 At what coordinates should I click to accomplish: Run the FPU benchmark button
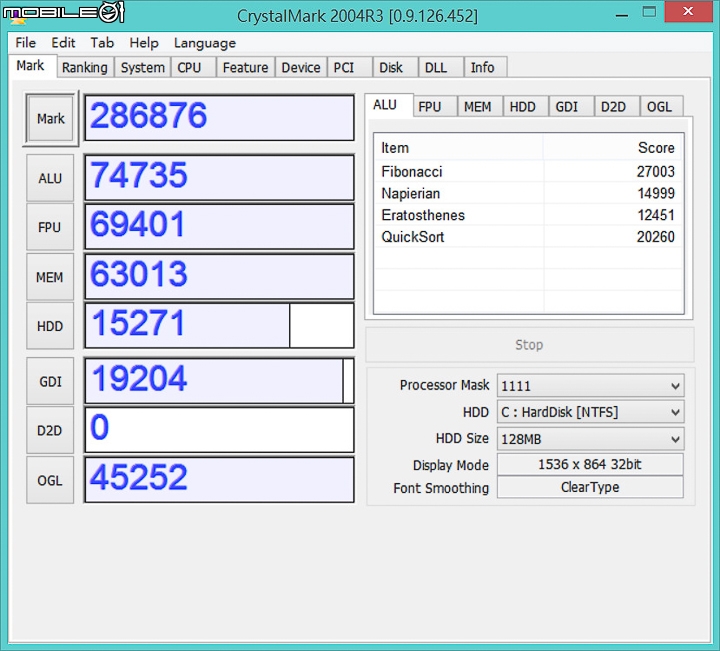[50, 227]
